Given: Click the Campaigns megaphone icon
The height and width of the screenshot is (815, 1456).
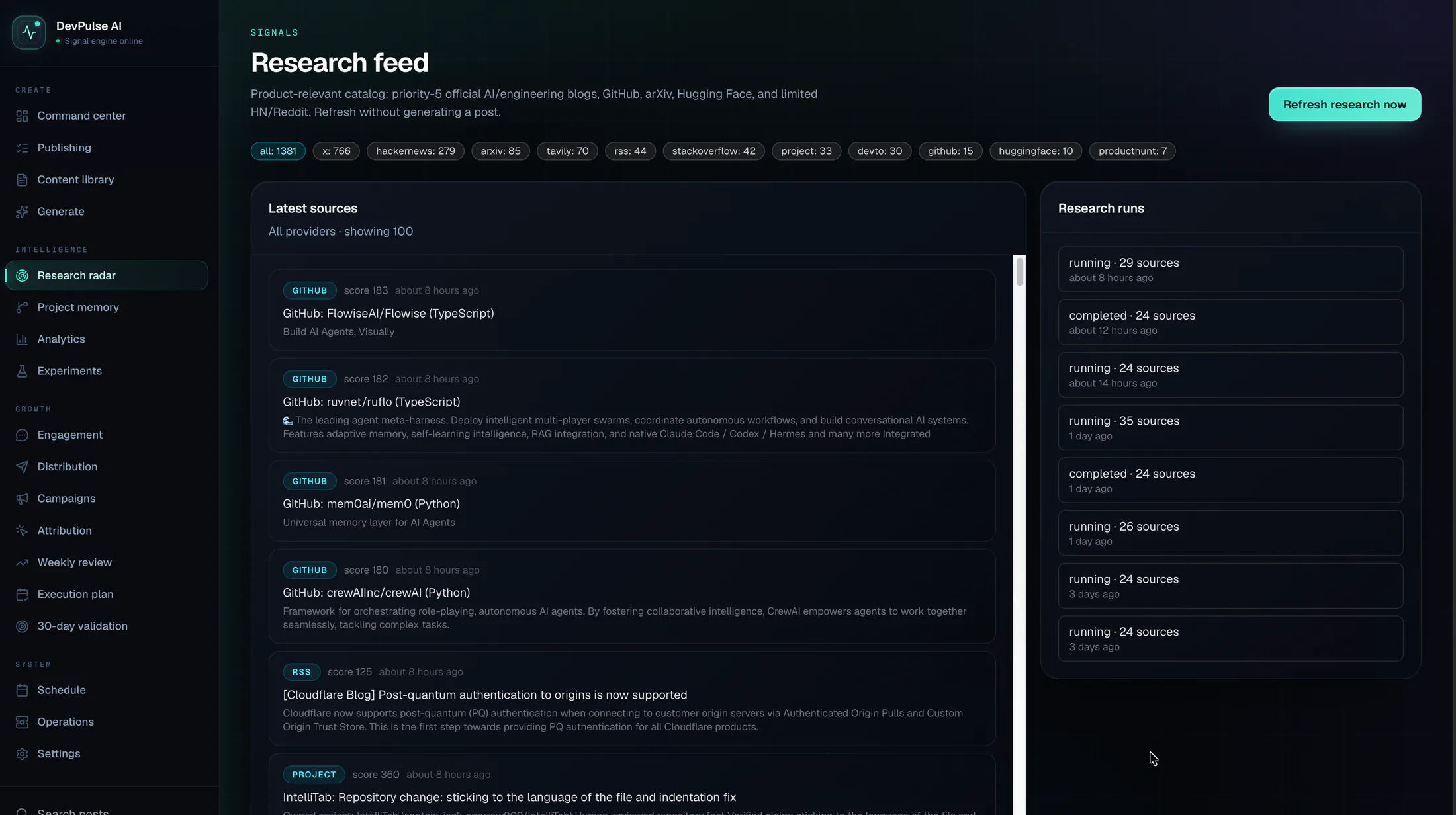Looking at the screenshot, I should coord(22,499).
